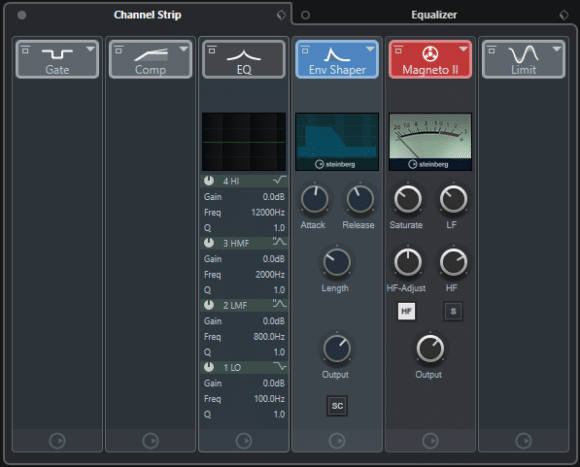Click the Magneto LF knob
Screen dimensions: 580x467
[x=453, y=199]
